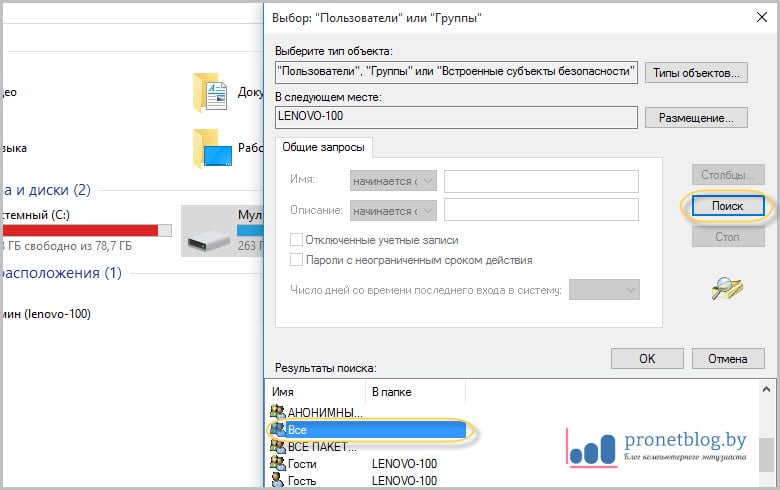Switch to the Общие запросы tab

[x=322, y=147]
